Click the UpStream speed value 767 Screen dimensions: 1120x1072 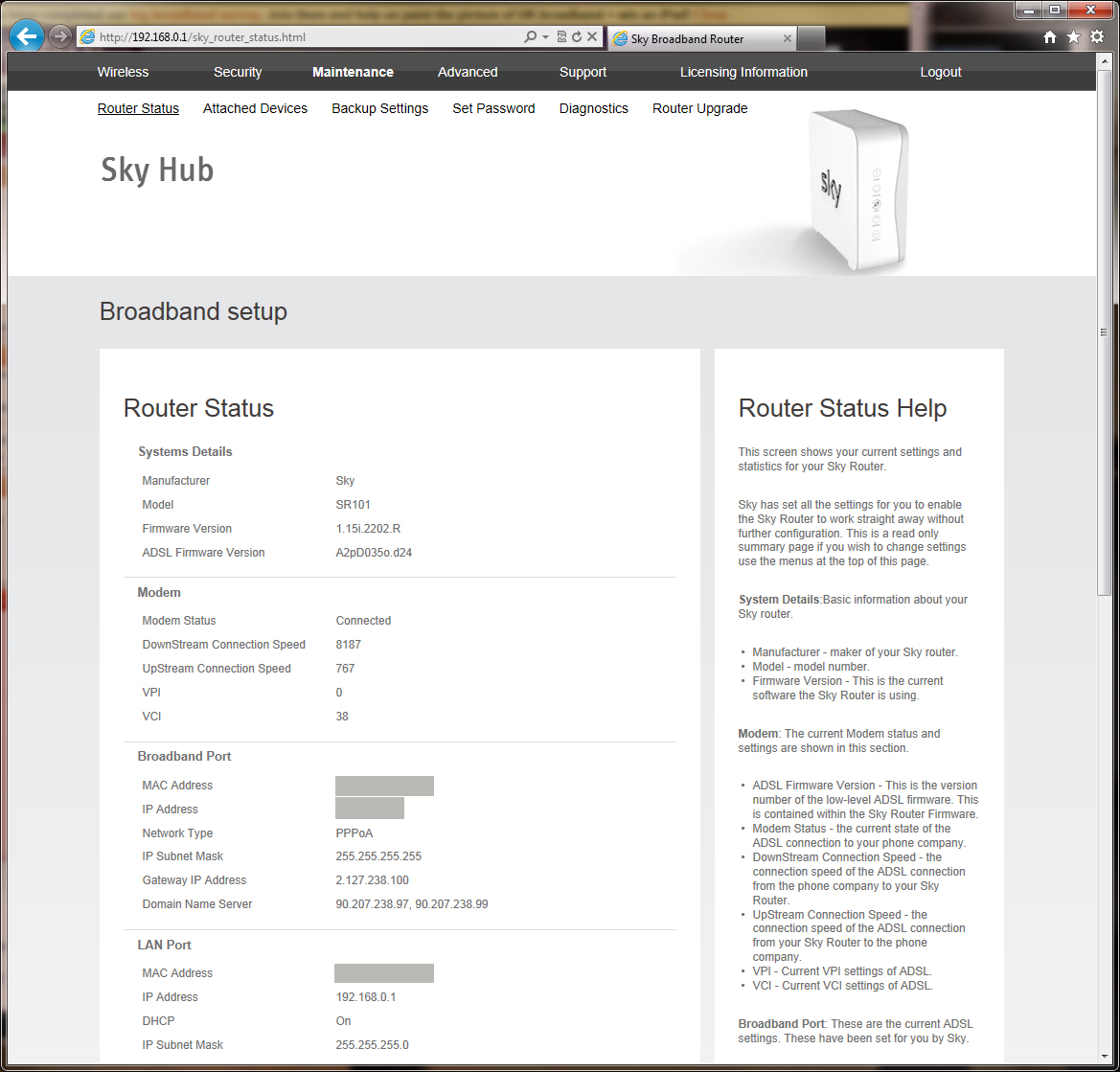click(345, 669)
